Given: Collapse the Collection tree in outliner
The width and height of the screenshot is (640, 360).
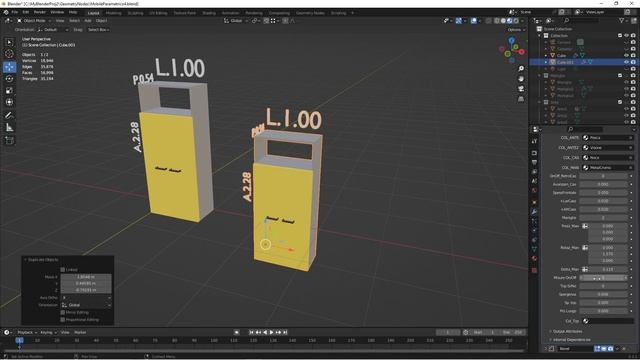Looking at the screenshot, I should 540,36.
